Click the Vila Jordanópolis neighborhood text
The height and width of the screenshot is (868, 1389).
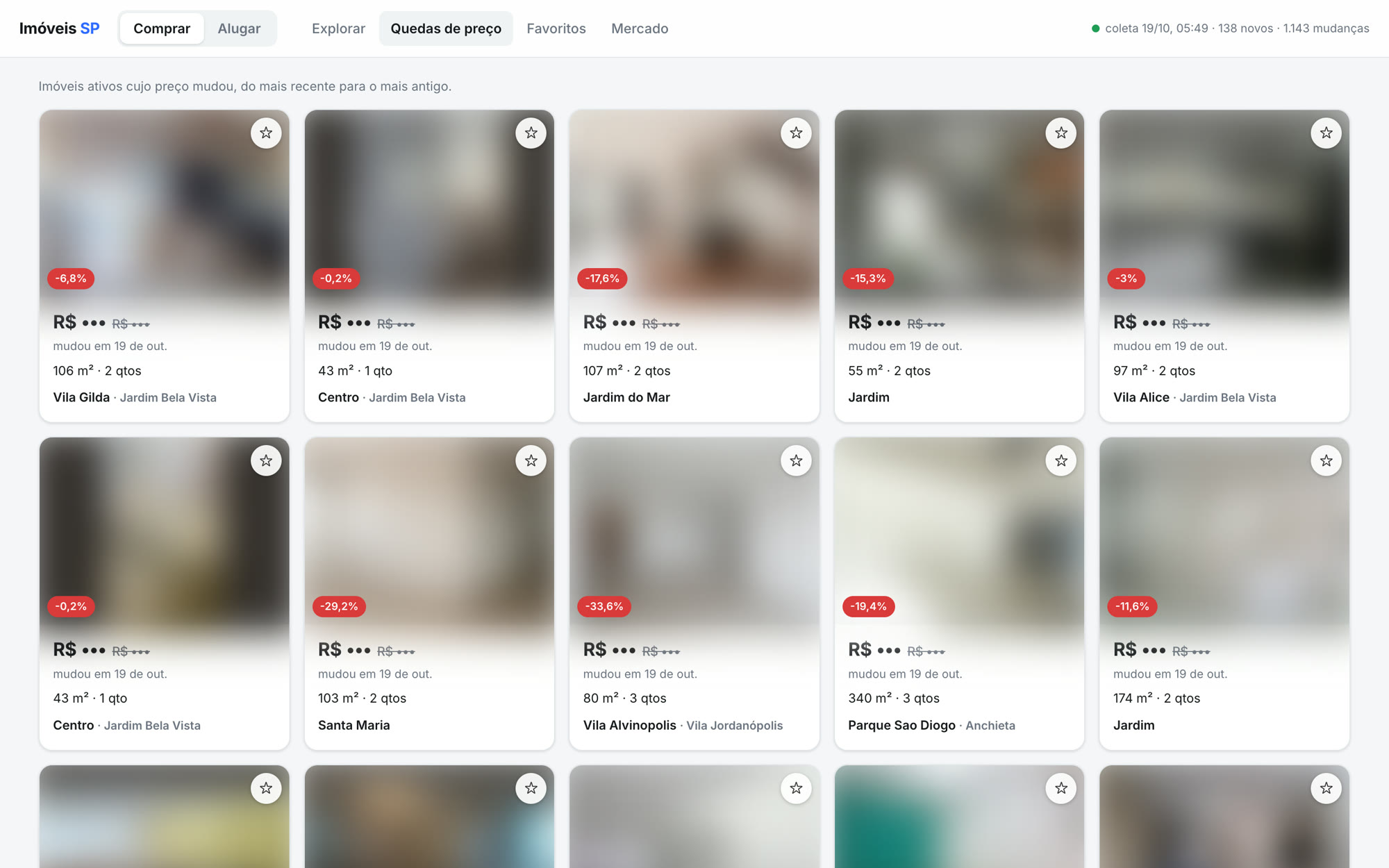point(734,725)
